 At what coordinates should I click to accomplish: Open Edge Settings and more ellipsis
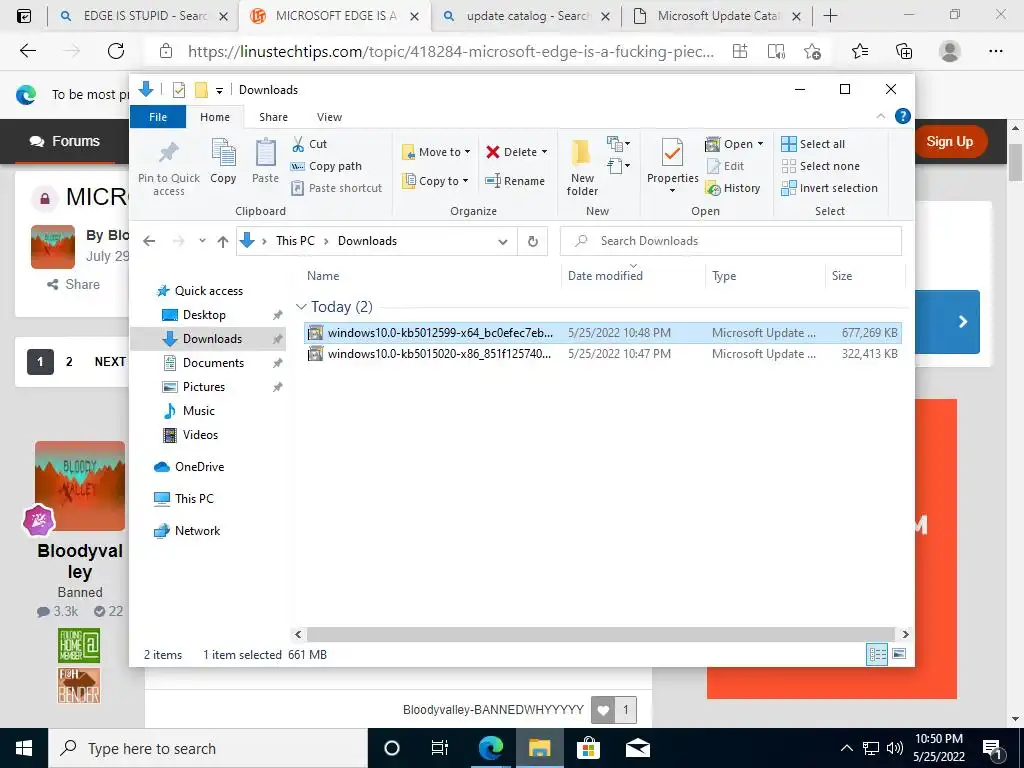coord(995,51)
